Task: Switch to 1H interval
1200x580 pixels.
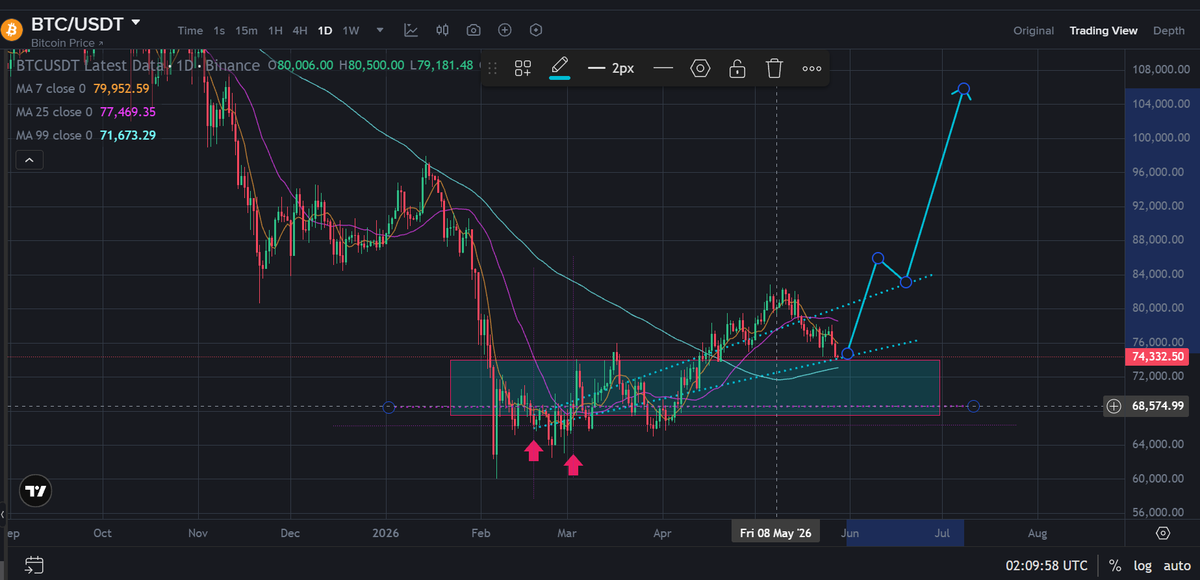Action: coord(275,31)
